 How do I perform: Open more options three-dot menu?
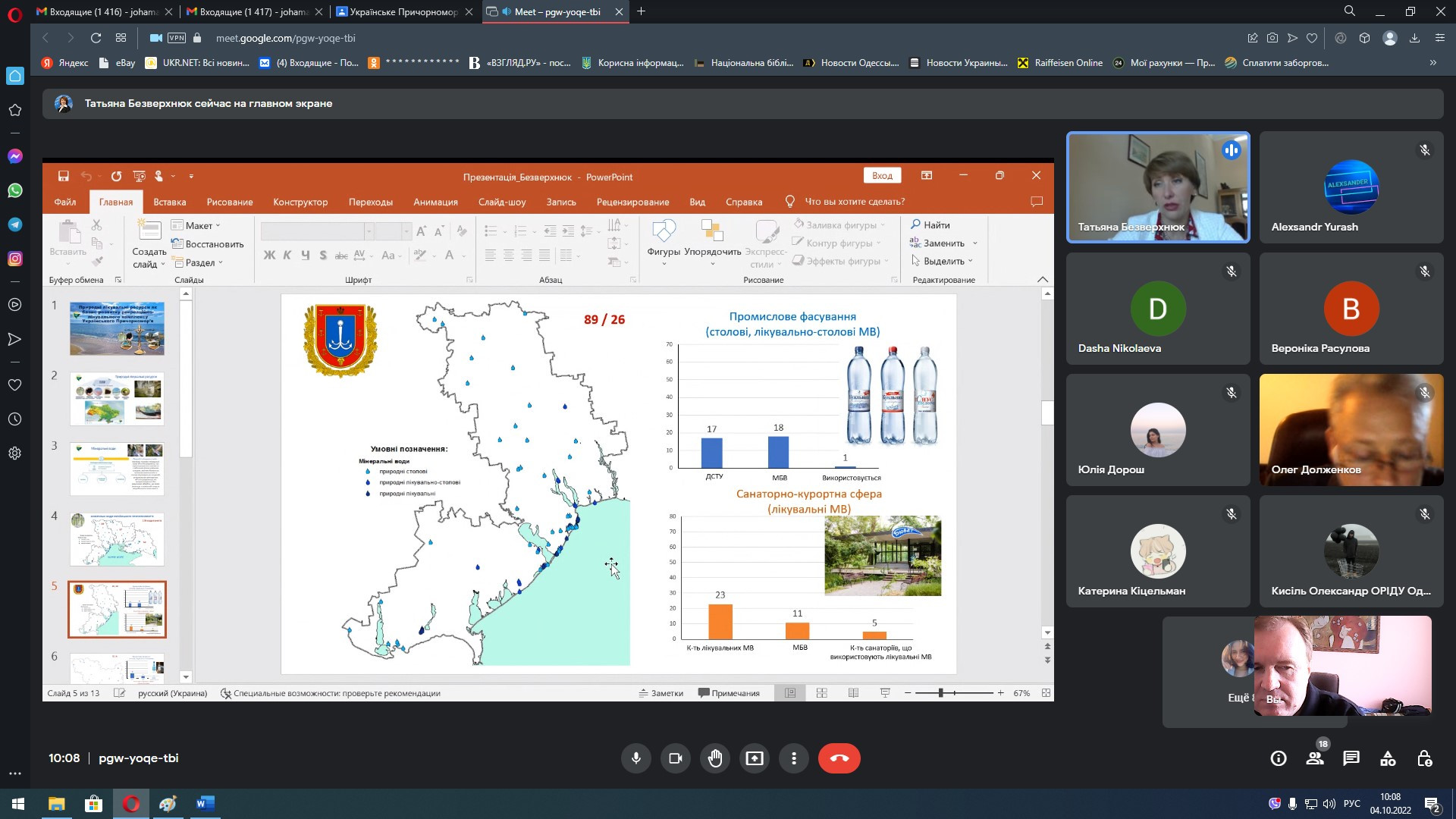tap(794, 758)
